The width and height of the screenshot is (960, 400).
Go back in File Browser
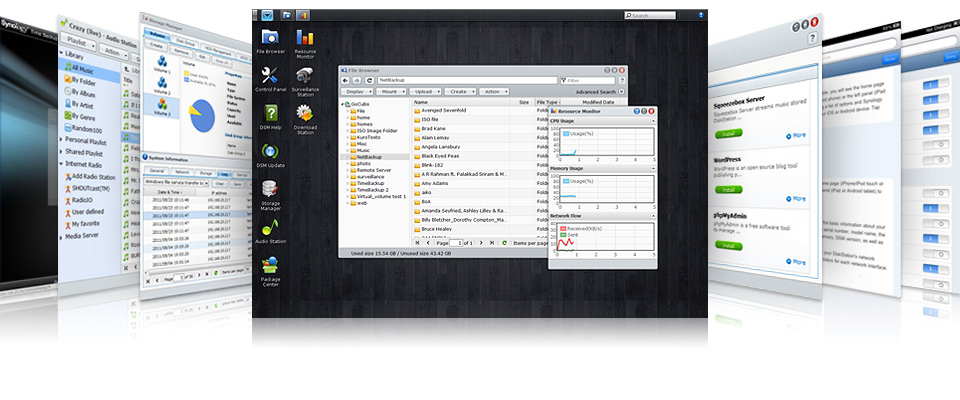coord(345,80)
